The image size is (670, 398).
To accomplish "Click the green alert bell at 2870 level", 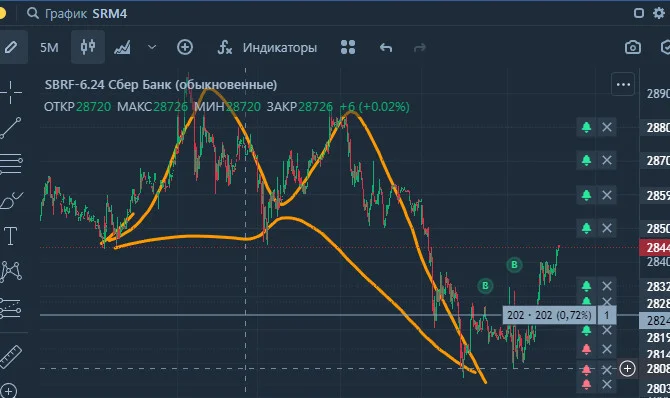I will (x=586, y=160).
